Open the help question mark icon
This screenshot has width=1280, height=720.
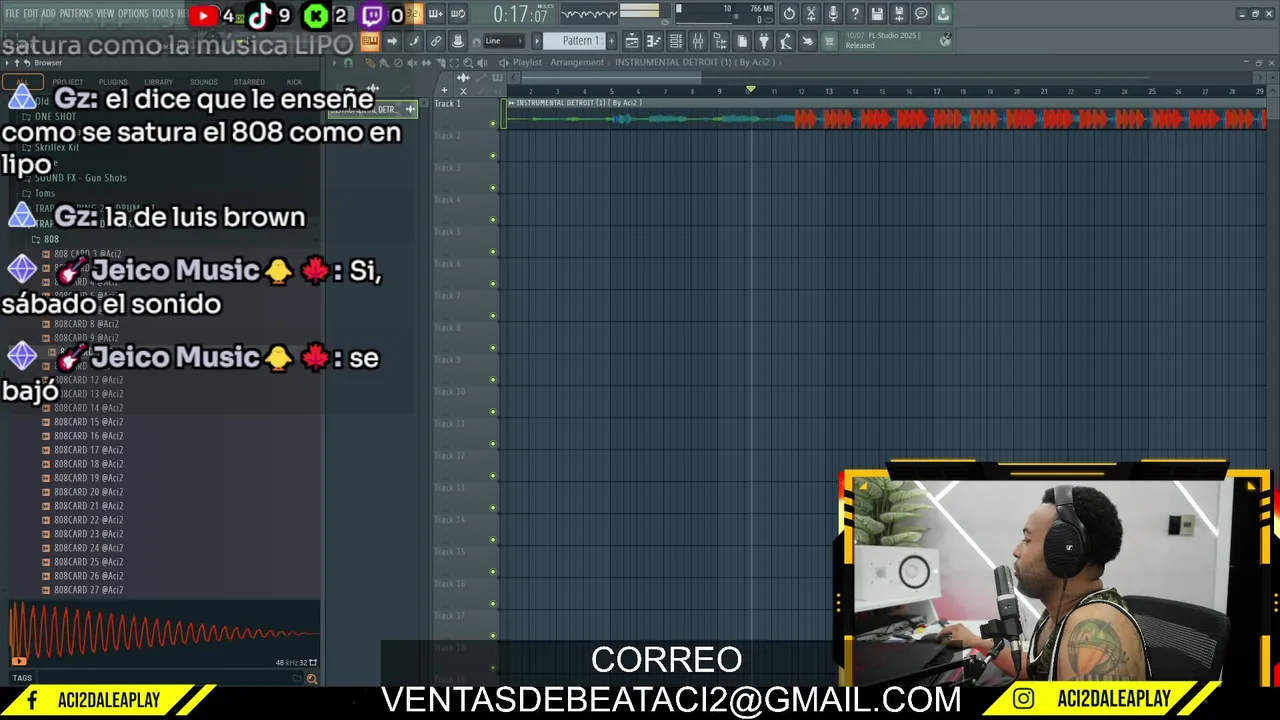click(x=855, y=14)
